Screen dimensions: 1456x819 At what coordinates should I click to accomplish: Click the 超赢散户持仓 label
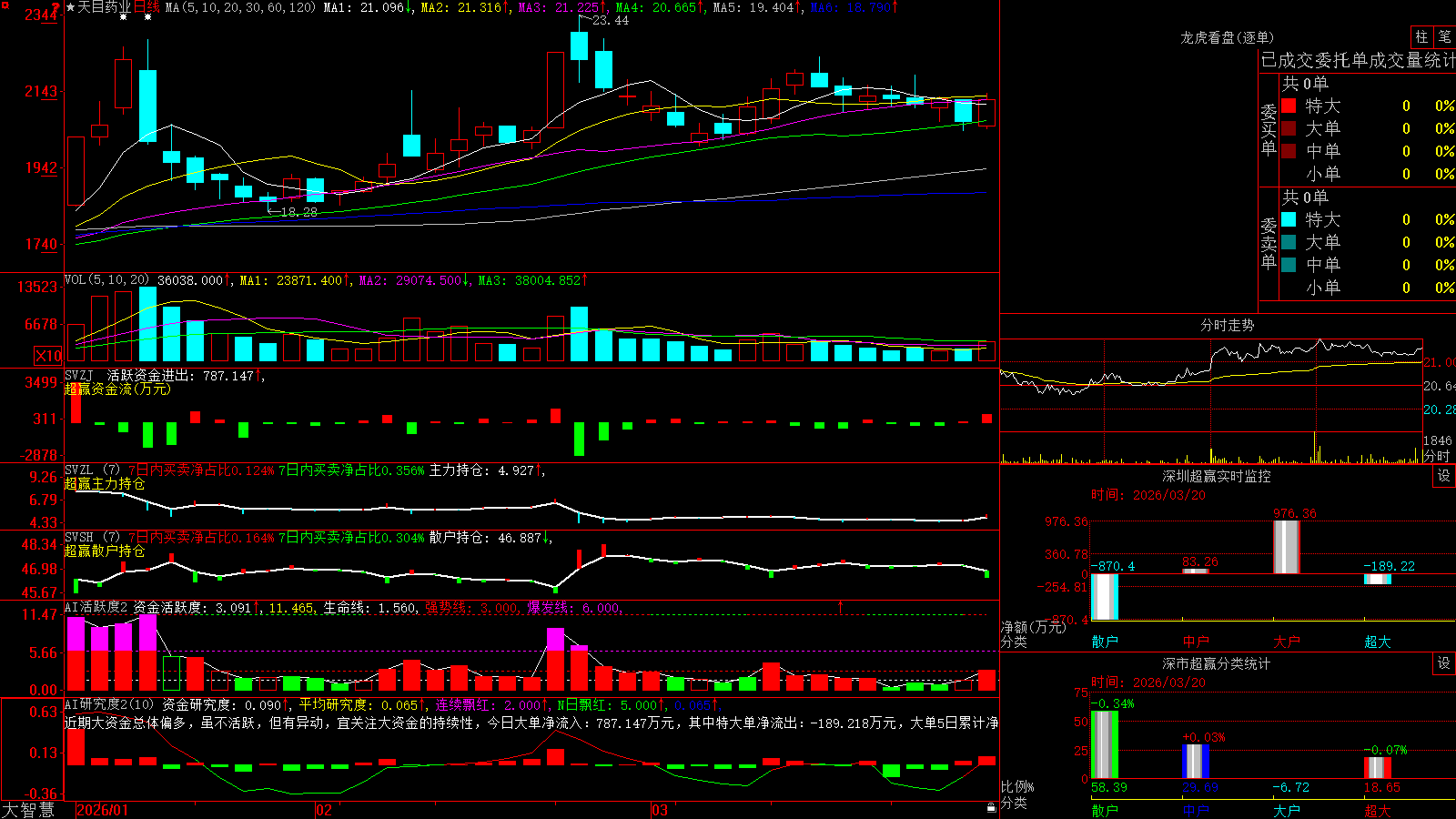105,551
